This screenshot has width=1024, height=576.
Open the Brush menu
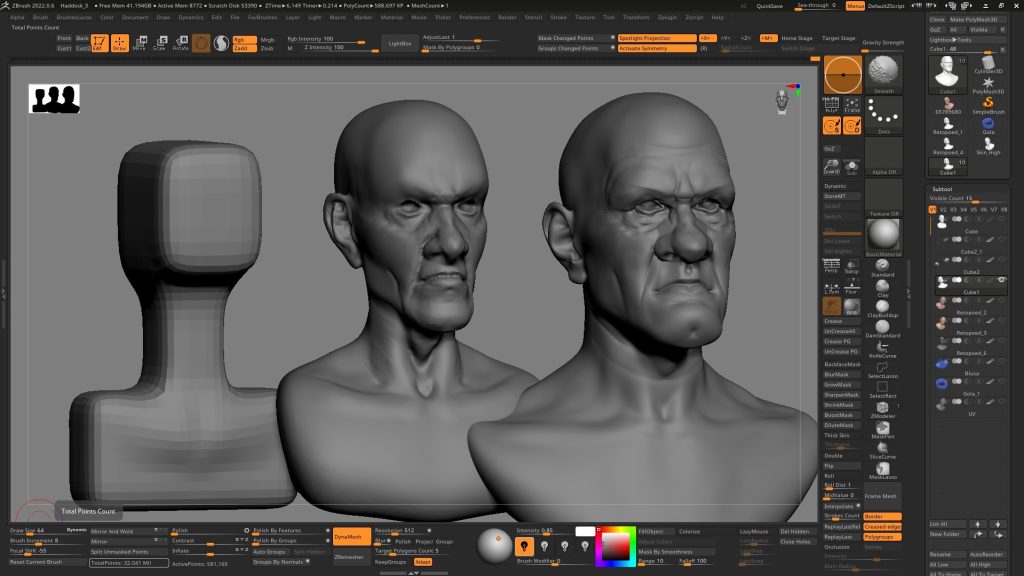pos(40,18)
